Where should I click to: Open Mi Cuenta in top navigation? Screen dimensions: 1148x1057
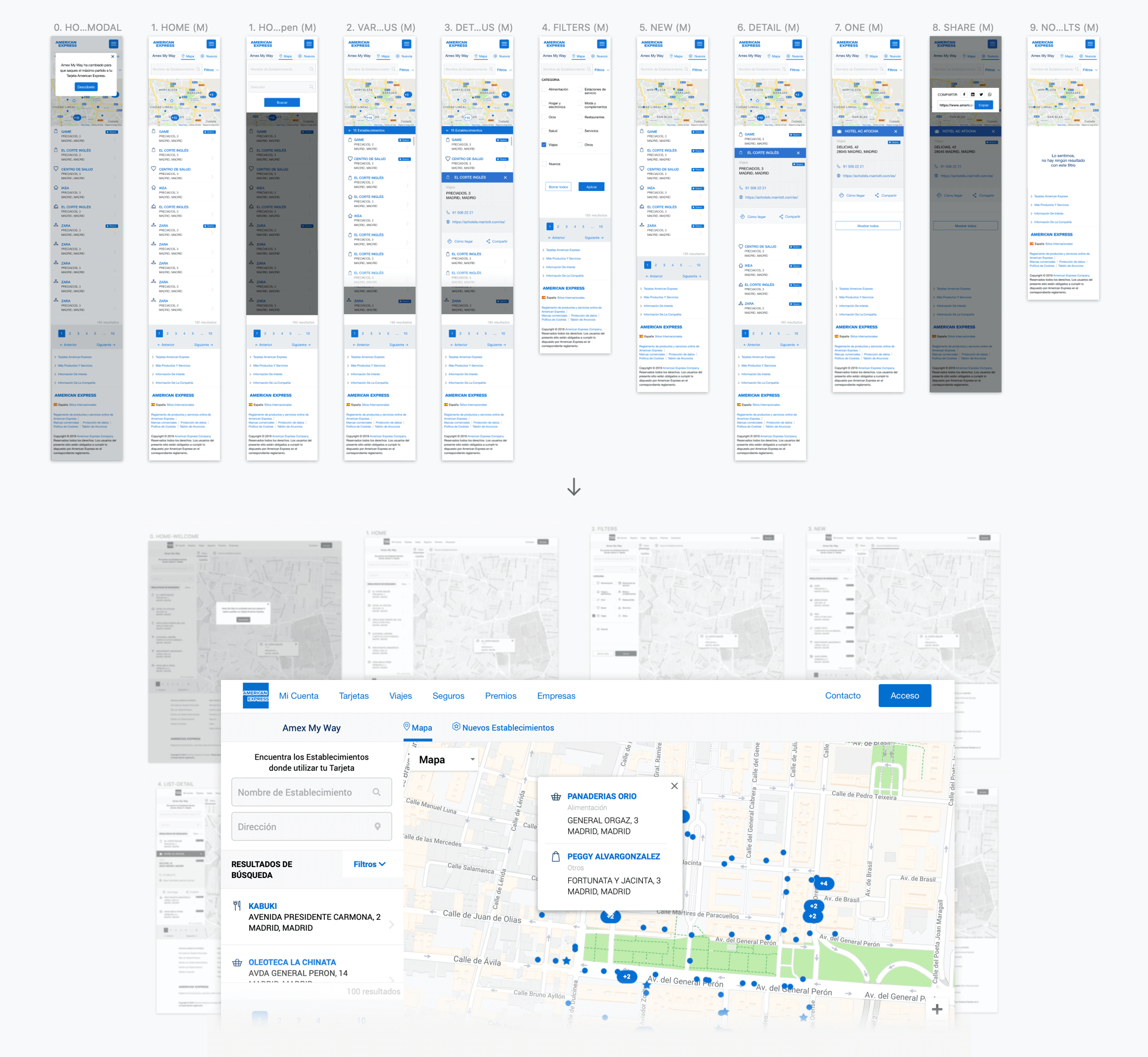pos(298,695)
